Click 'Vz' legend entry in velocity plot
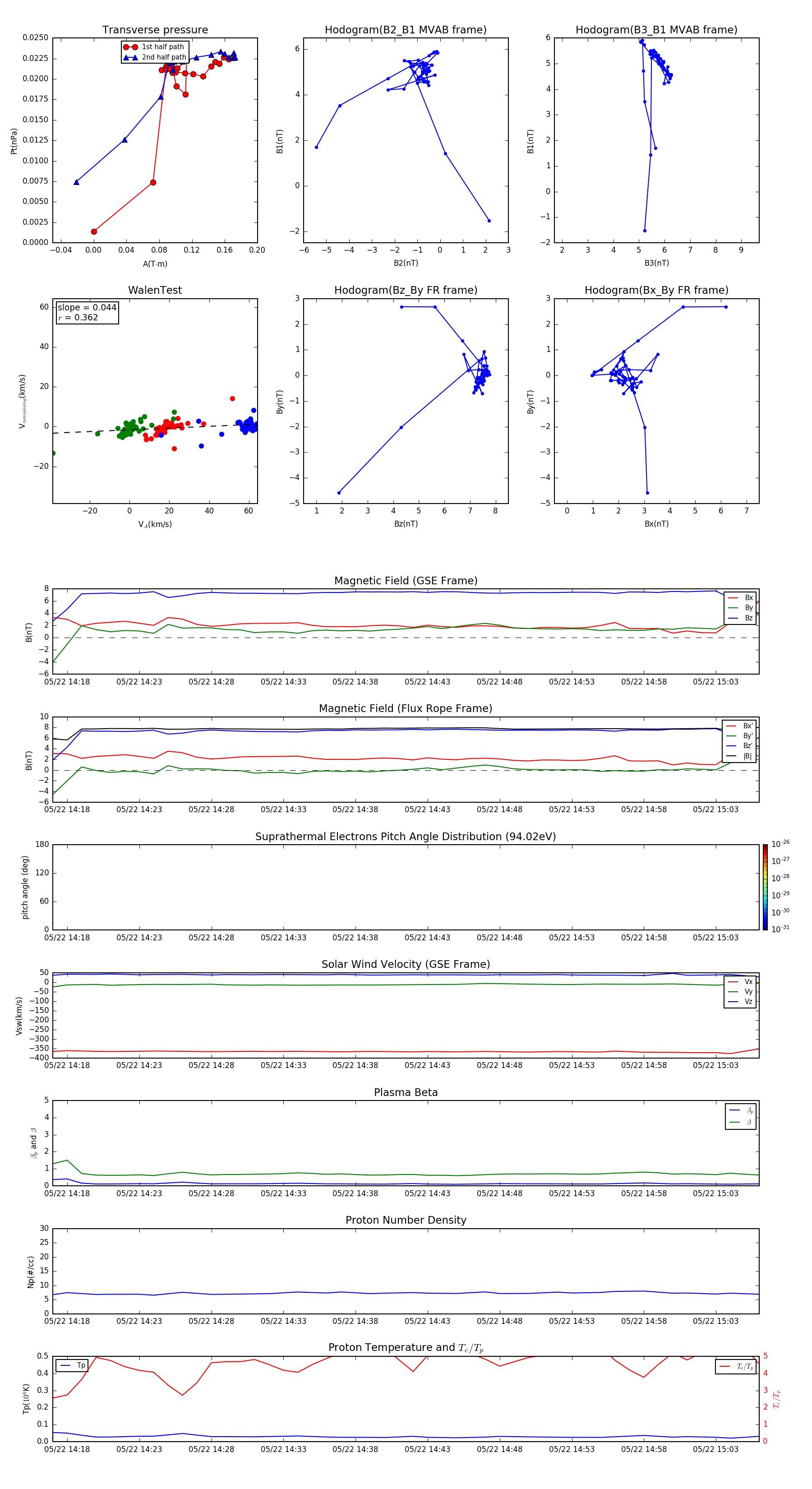812x1489 pixels. (x=740, y=1002)
